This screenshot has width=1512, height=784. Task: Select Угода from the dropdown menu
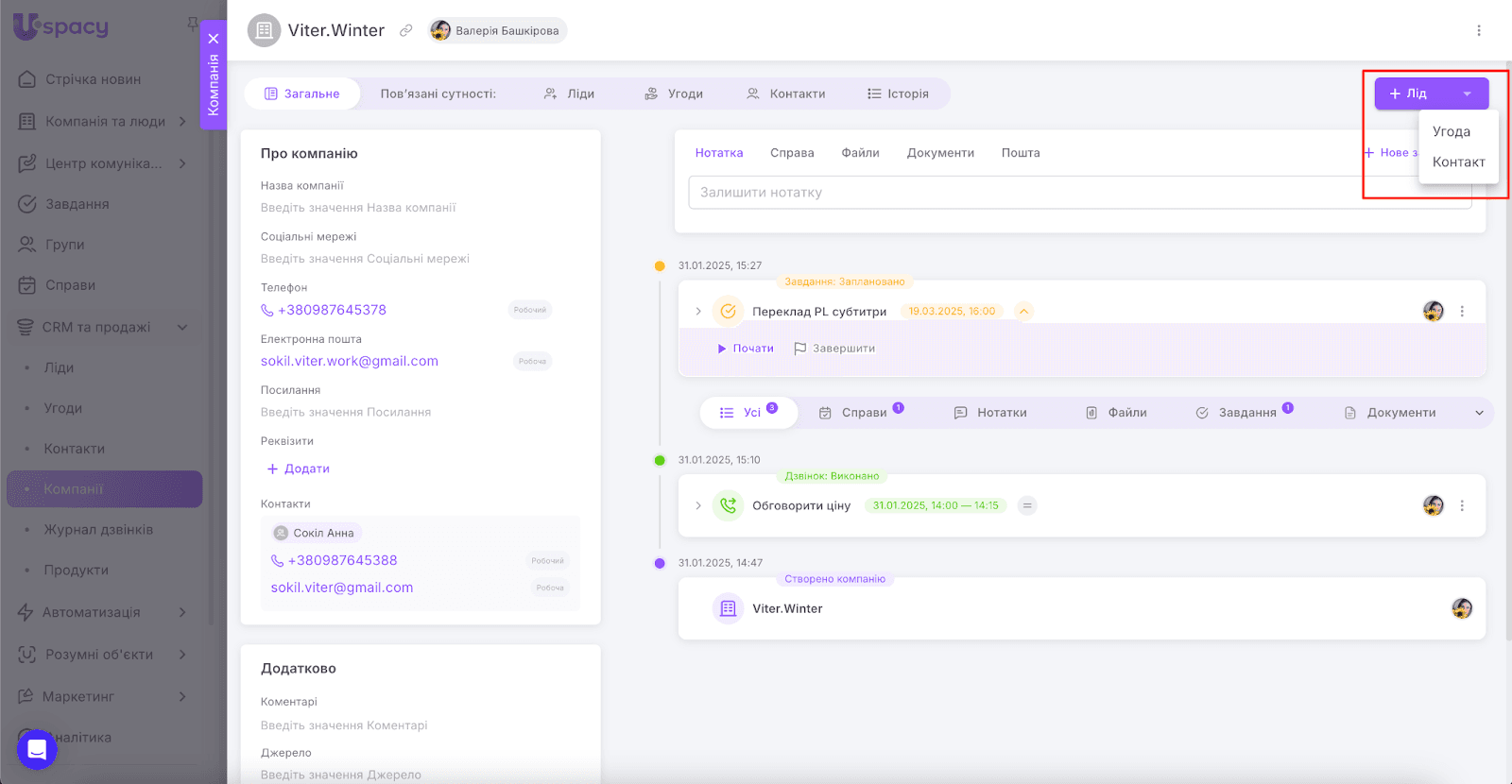1451,131
